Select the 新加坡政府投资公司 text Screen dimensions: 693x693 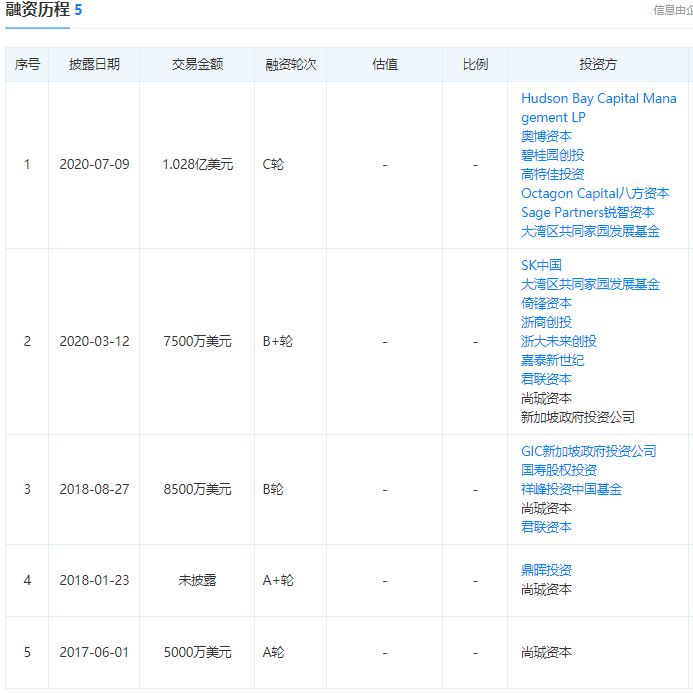(x=578, y=418)
